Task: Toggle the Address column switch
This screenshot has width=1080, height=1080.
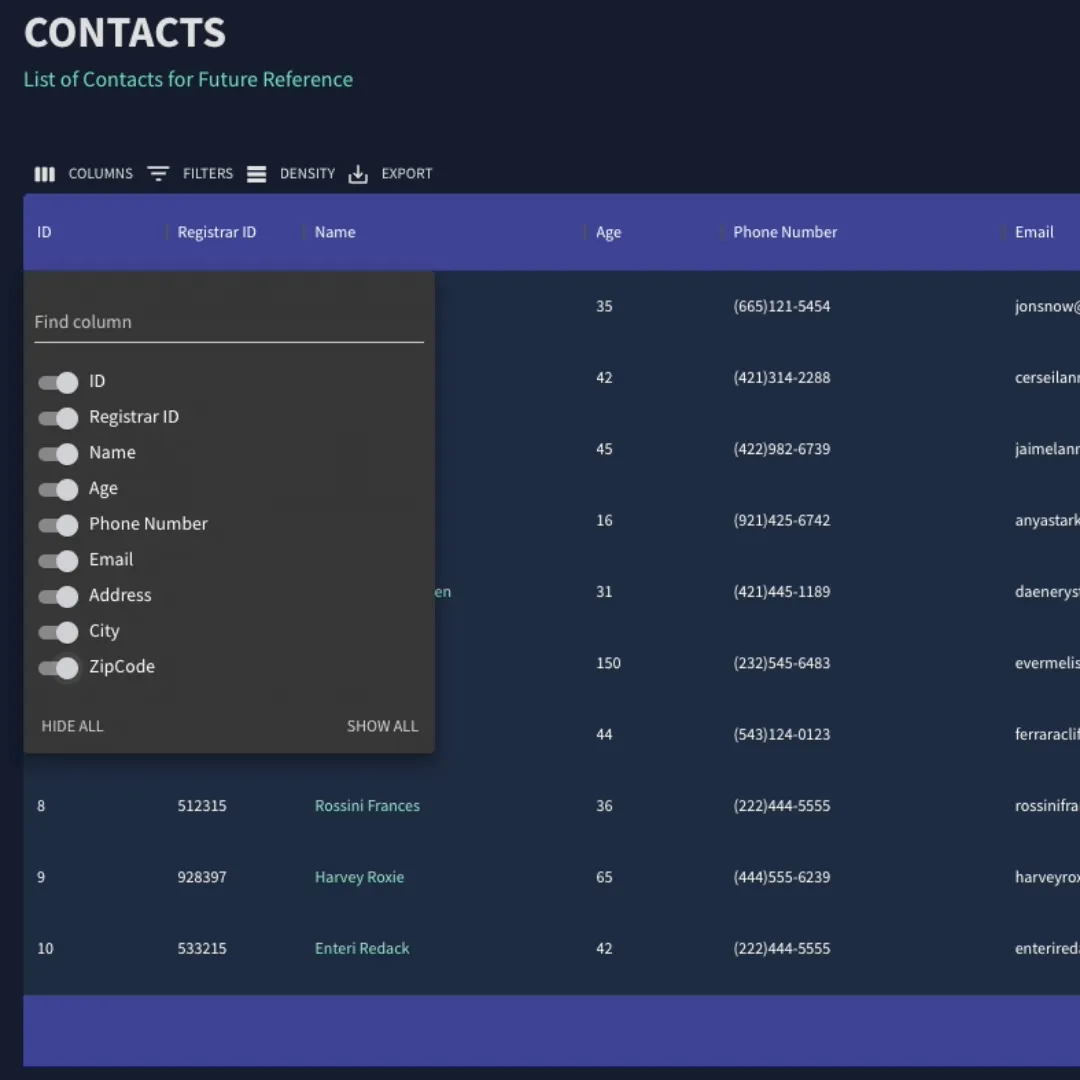Action: click(x=58, y=597)
